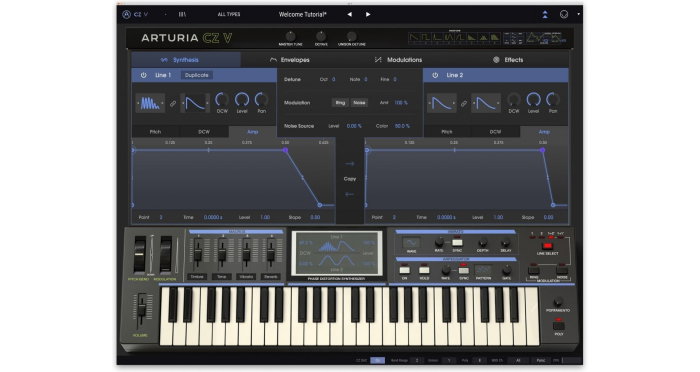Viewport: 700px width, 372px height.
Task: Click Line 1 Level knob
Action: tap(242, 100)
